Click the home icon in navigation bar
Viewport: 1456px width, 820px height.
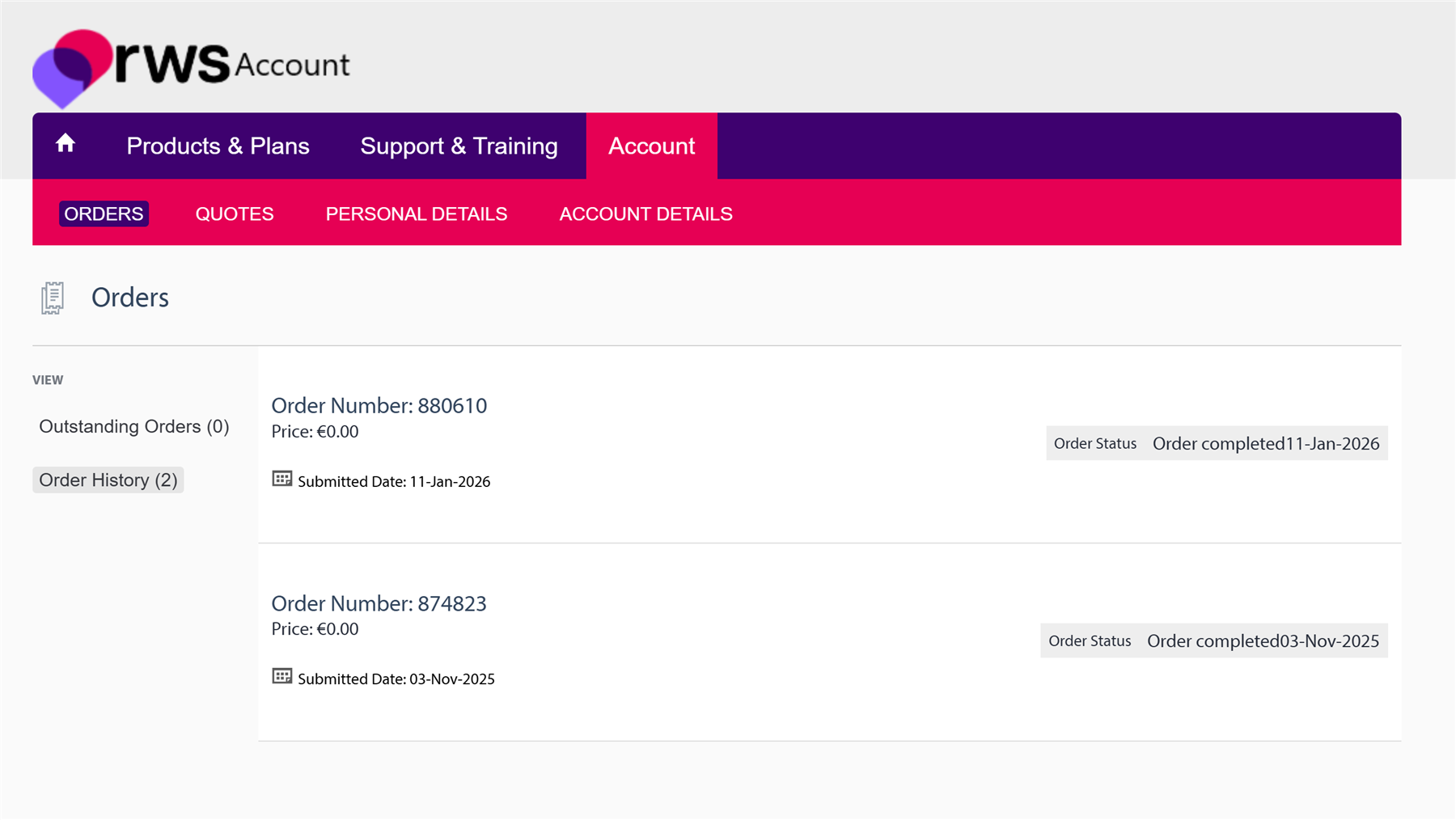coord(65,146)
